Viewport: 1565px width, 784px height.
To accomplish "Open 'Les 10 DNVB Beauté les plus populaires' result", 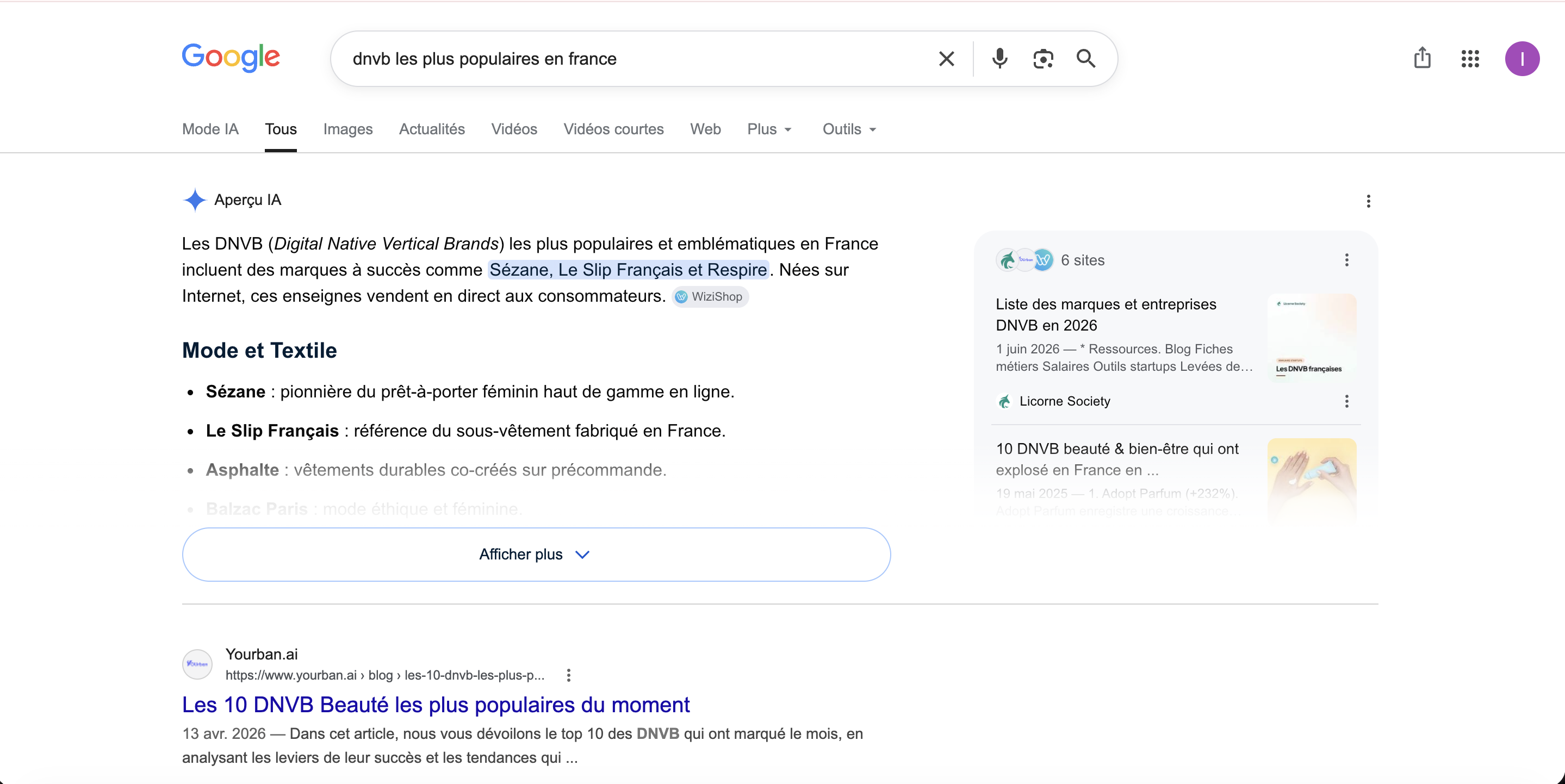I will pos(436,705).
